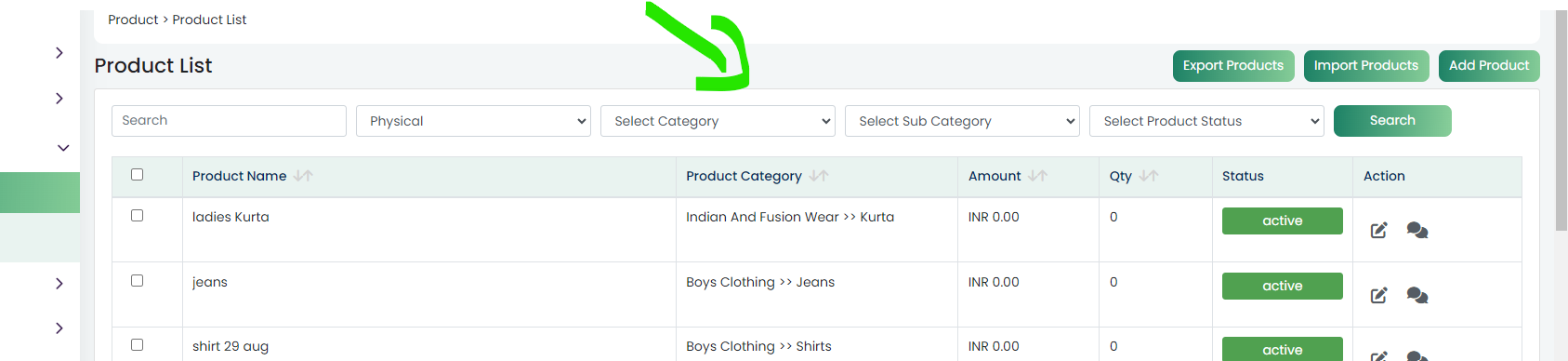Click the Search text input field
The width and height of the screenshot is (1568, 361).
pos(229,121)
